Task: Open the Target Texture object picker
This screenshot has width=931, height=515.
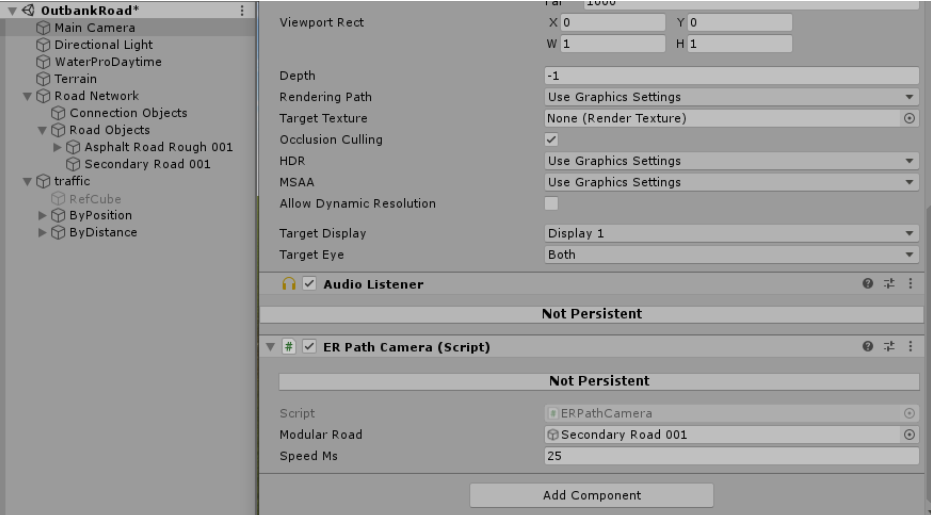Action: (x=909, y=118)
